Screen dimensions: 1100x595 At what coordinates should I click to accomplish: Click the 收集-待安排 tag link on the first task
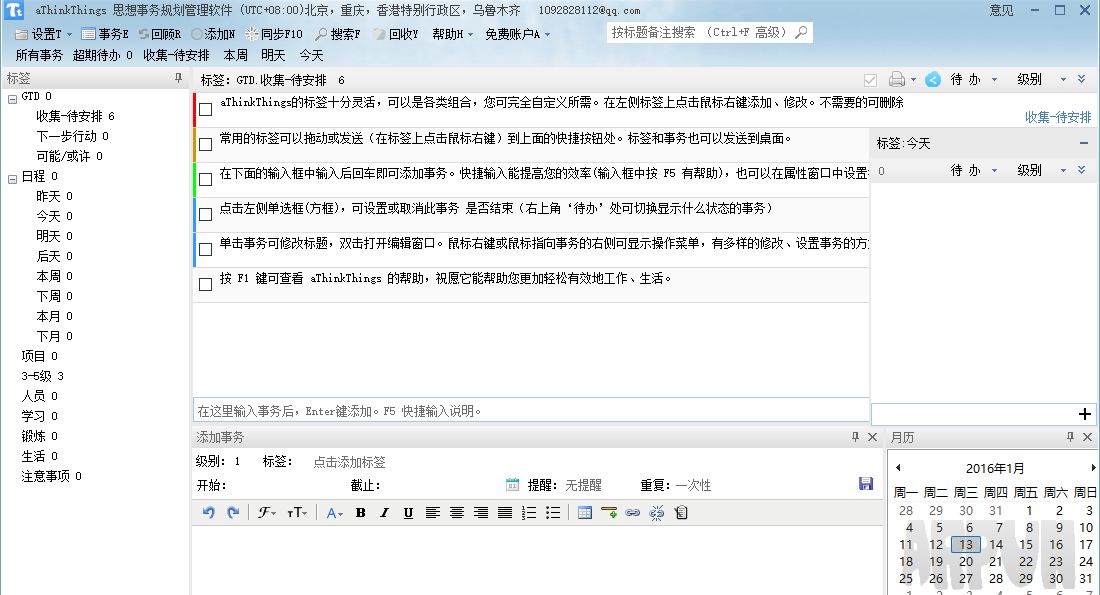[1058, 117]
